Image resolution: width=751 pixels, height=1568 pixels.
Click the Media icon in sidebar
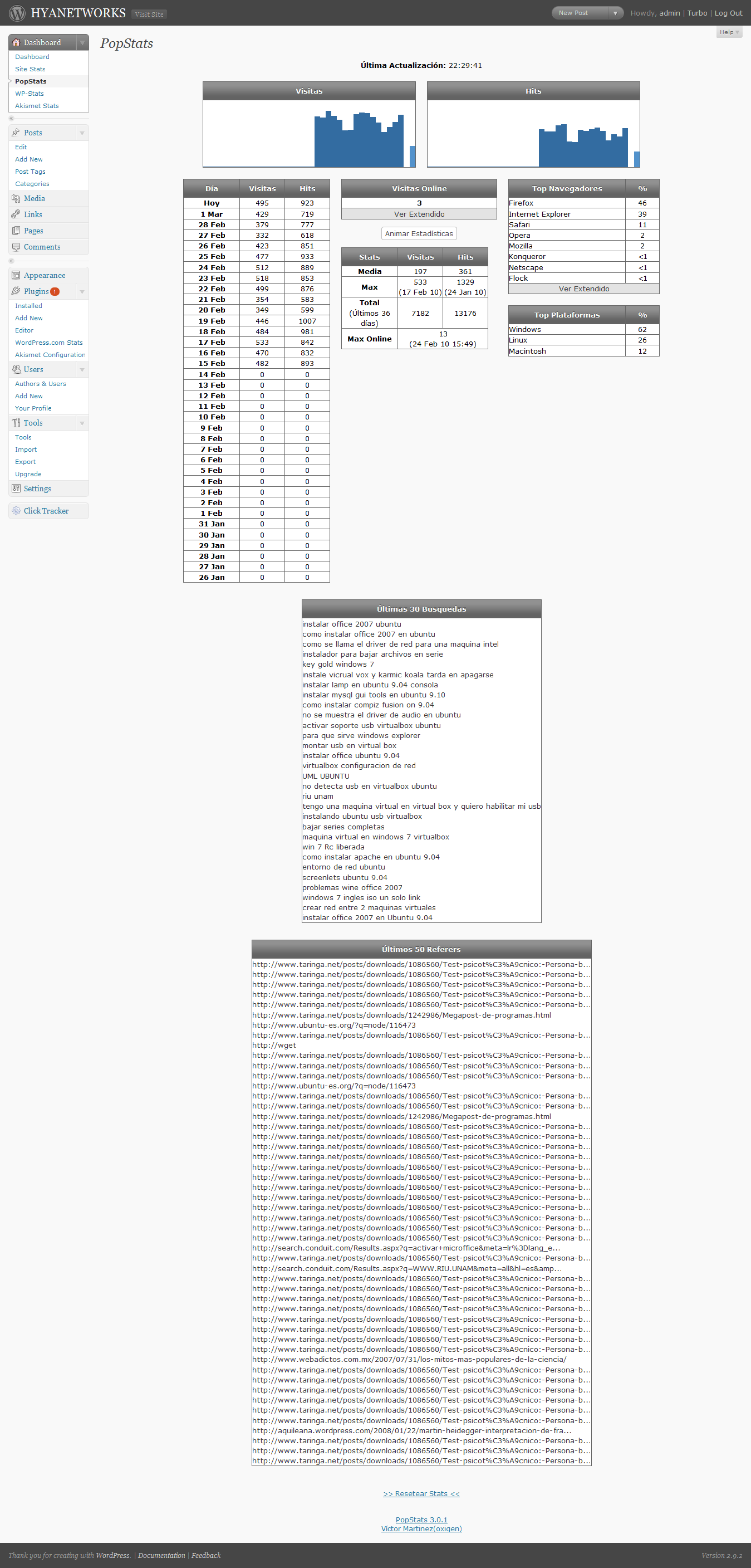[x=17, y=198]
